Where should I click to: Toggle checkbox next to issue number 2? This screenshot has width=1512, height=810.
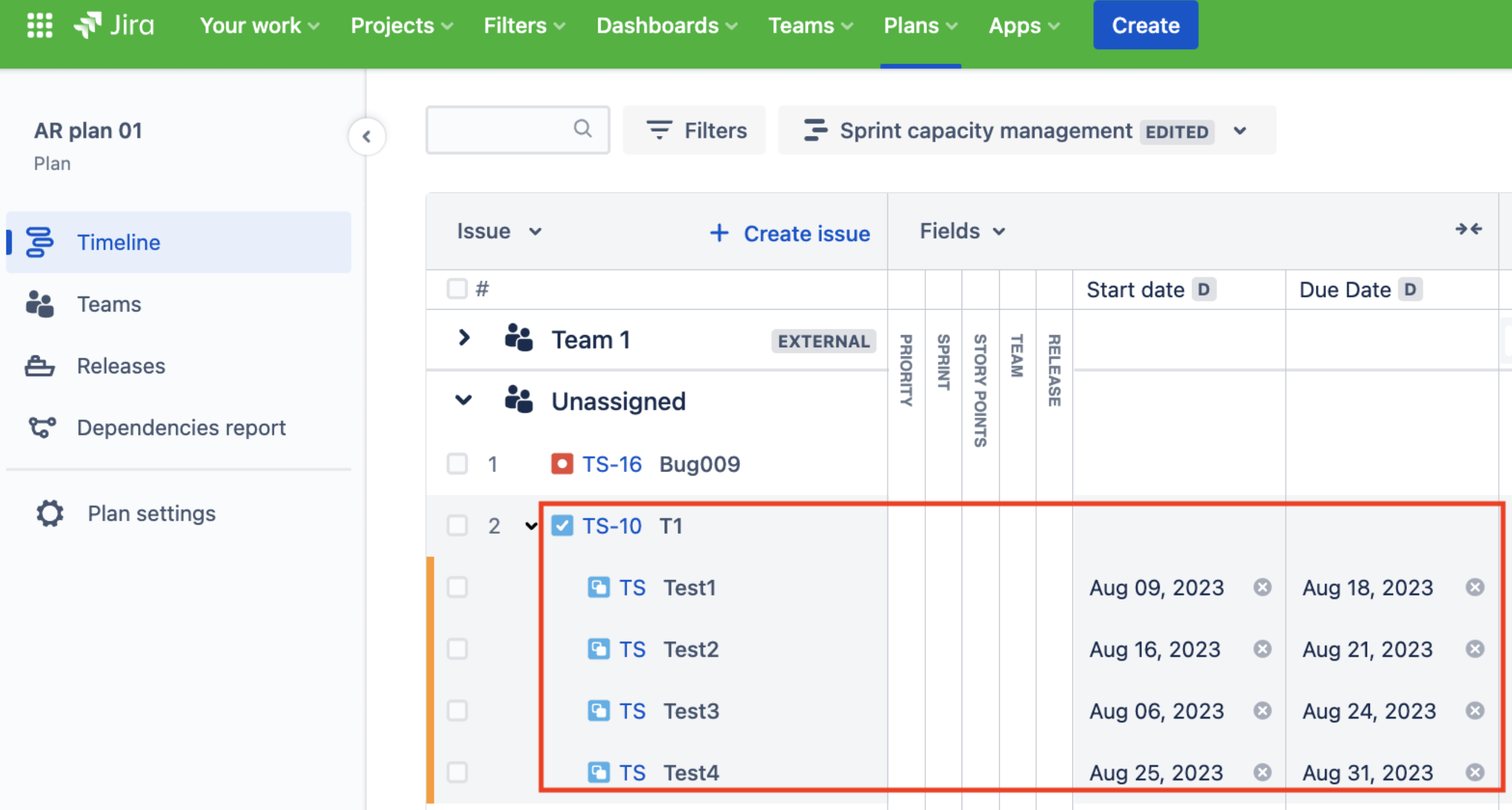[x=457, y=524]
